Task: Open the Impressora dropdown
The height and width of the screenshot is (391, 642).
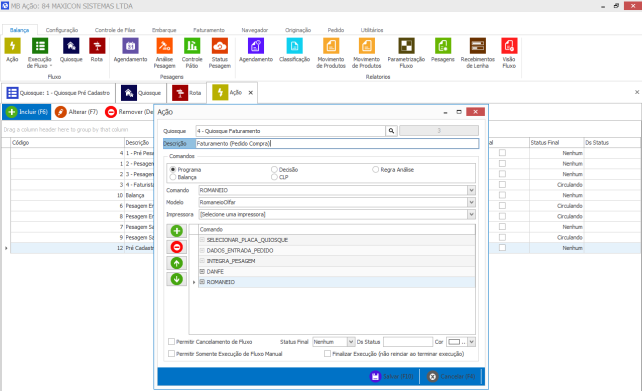Action: pos(471,215)
